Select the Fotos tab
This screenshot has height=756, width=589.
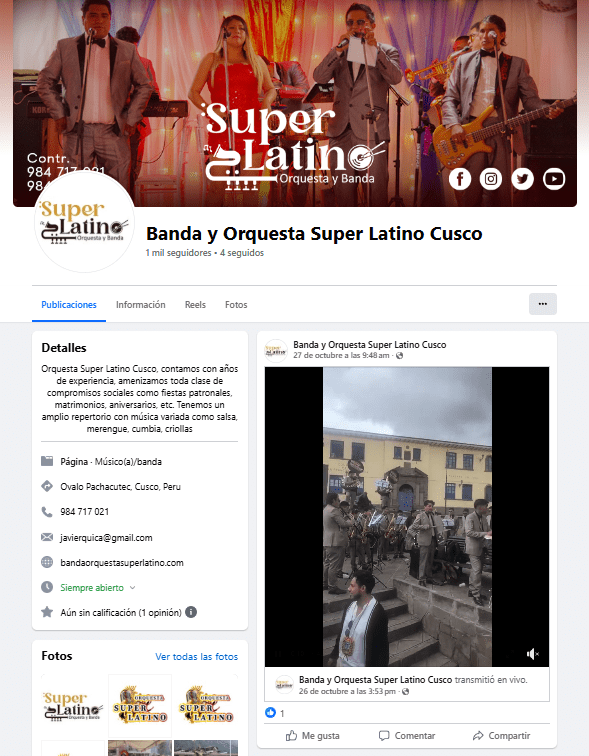coord(236,305)
